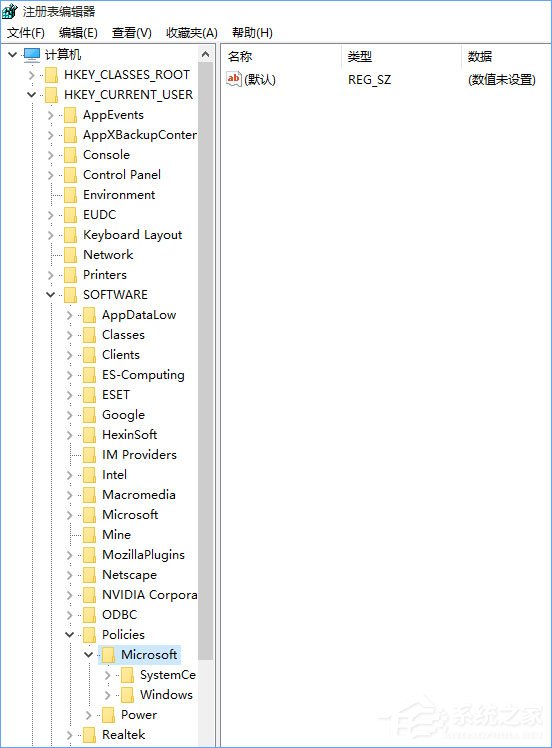
Task: Click the Keyboard Layout folder icon
Action: [x=71, y=235]
